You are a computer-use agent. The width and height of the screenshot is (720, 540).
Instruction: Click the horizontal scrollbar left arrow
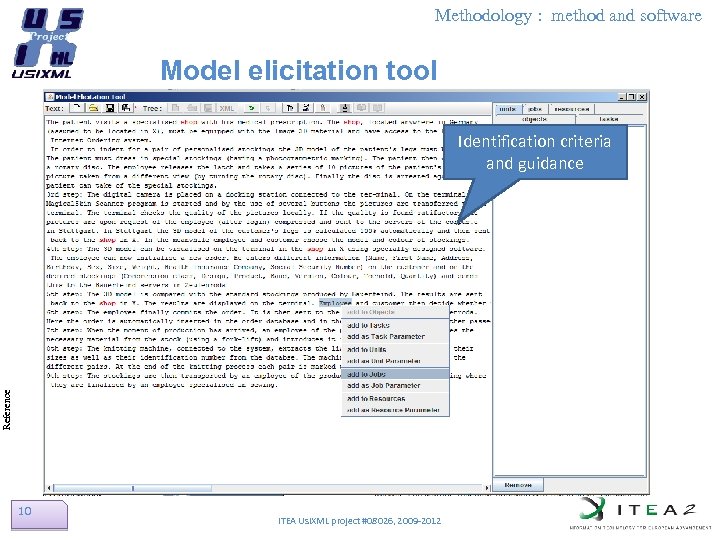click(x=49, y=488)
